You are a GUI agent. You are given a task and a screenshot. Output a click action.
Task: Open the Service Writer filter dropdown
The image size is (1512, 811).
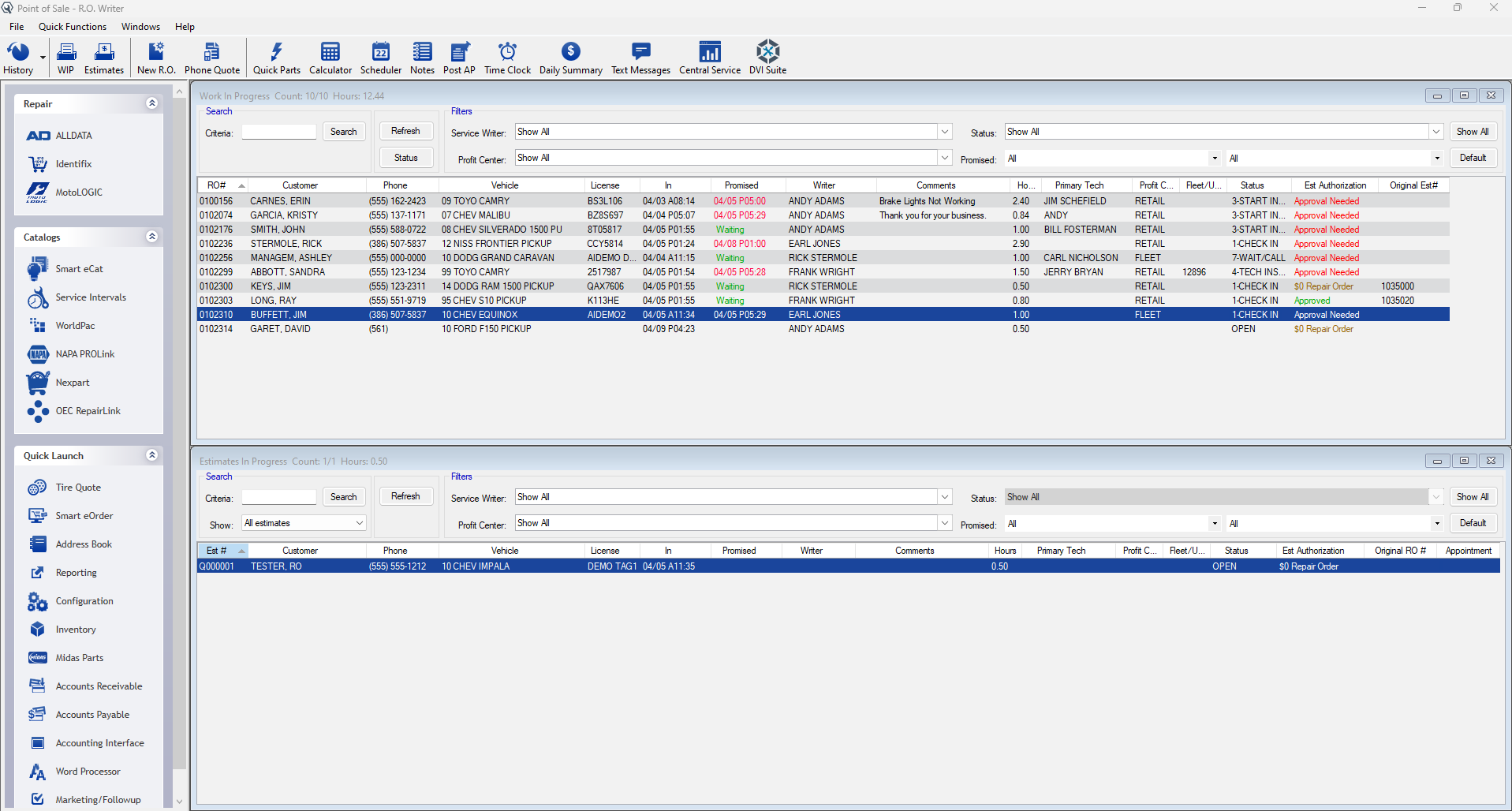pyautogui.click(x=943, y=131)
